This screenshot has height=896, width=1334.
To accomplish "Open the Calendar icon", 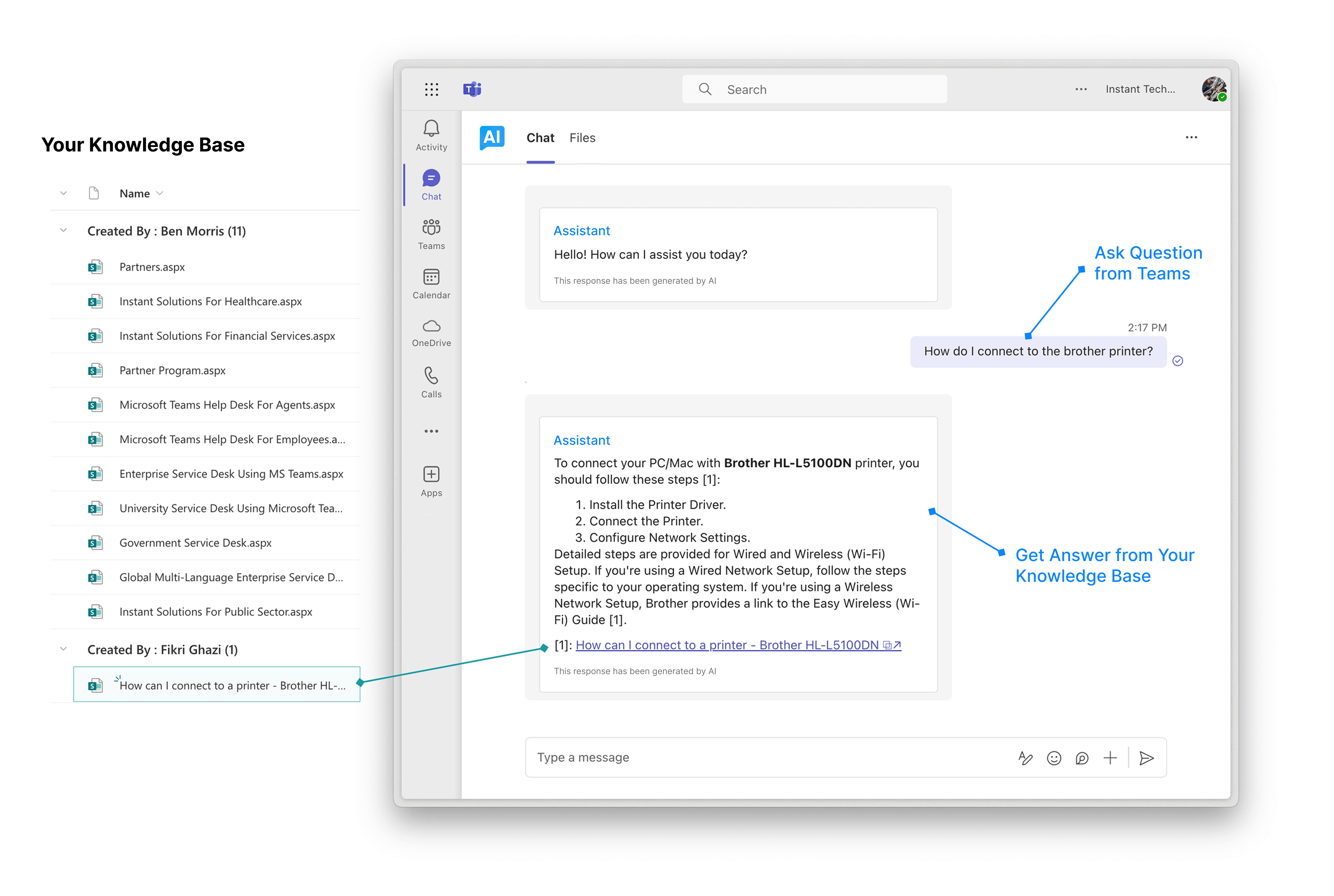I will (x=431, y=277).
